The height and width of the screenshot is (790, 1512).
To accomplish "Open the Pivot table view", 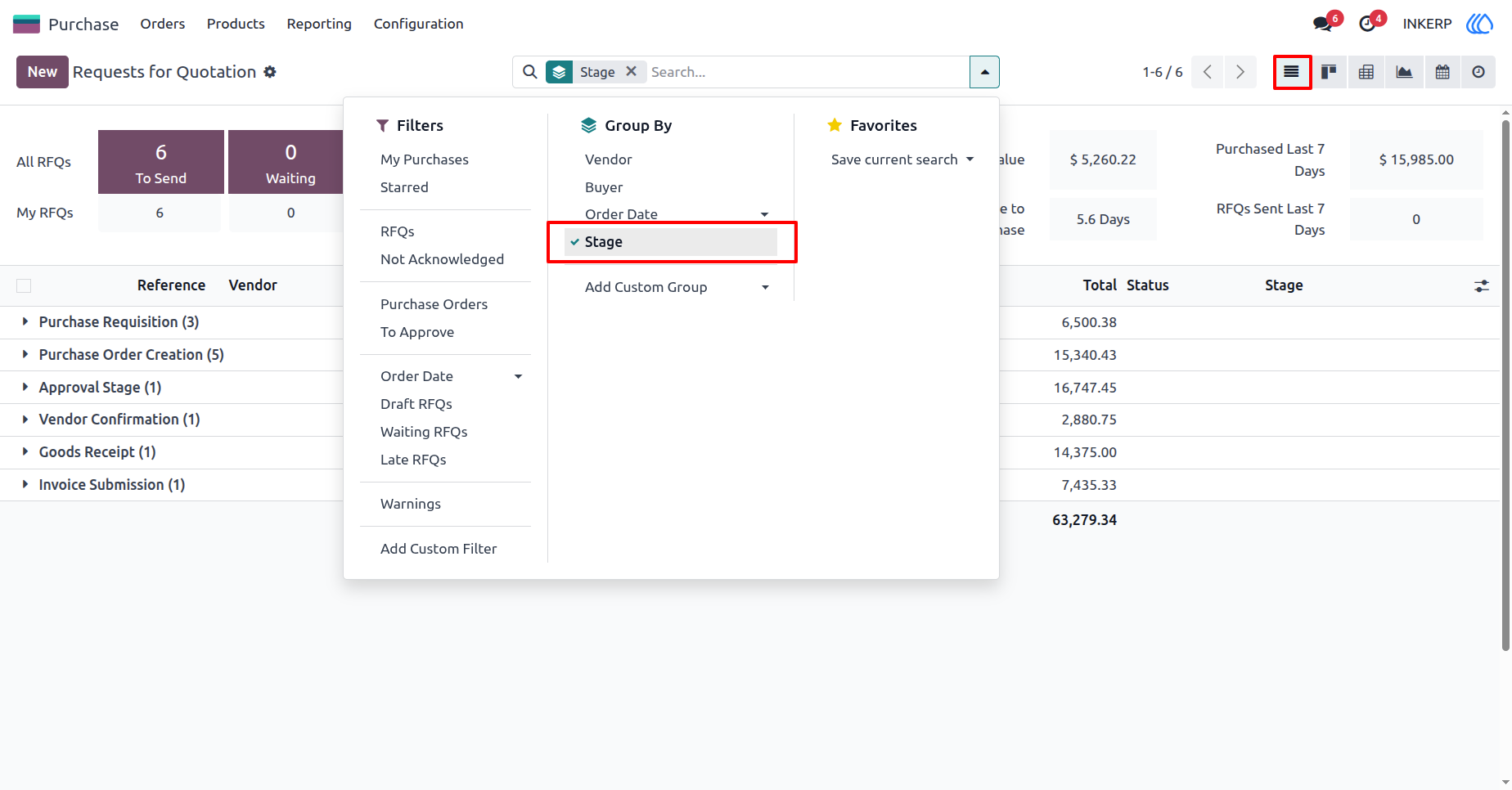I will pyautogui.click(x=1366, y=72).
